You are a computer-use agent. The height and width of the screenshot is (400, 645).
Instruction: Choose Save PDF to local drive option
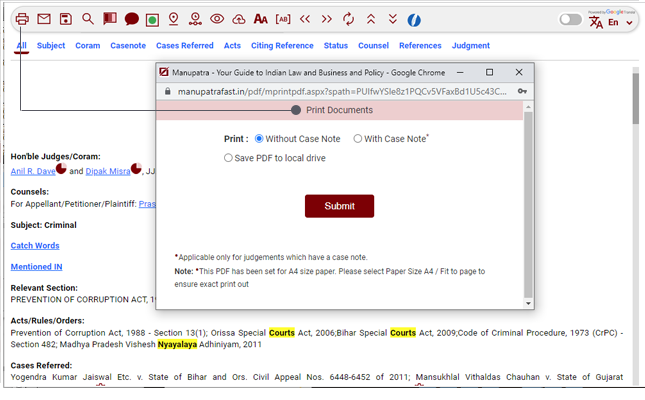(x=228, y=158)
